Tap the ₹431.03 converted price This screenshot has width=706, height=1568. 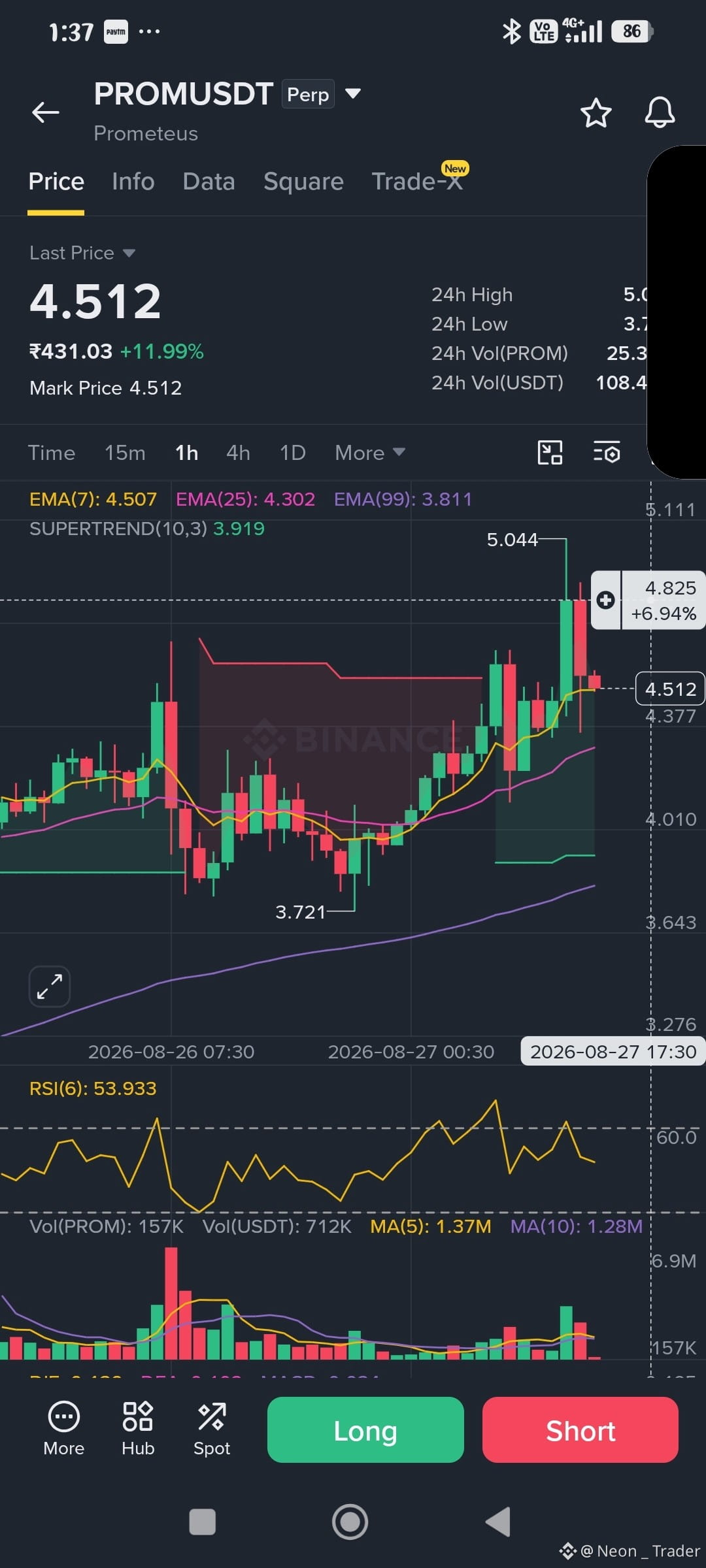pyautogui.click(x=71, y=351)
